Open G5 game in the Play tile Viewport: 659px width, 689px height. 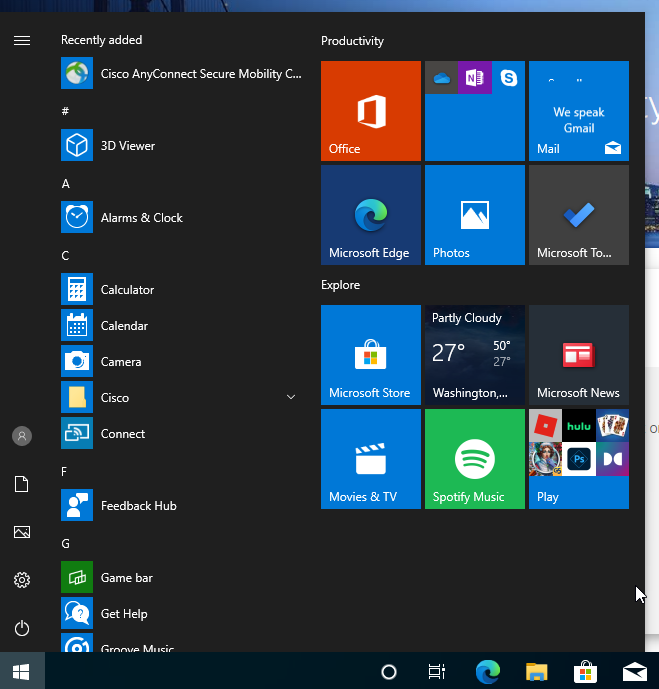(545, 459)
